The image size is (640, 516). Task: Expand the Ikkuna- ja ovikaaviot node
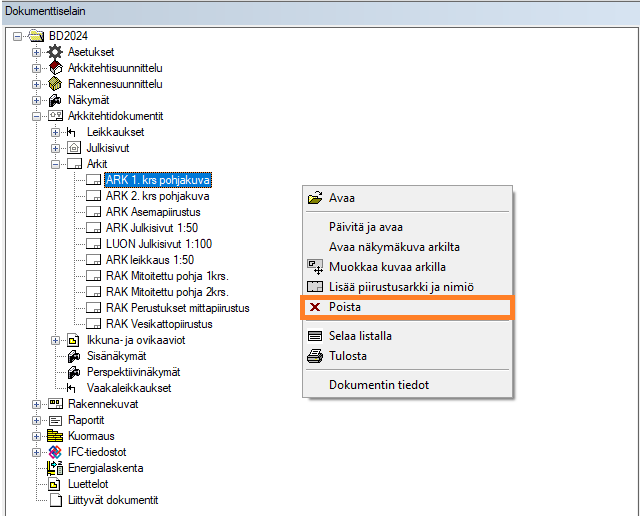click(56, 340)
